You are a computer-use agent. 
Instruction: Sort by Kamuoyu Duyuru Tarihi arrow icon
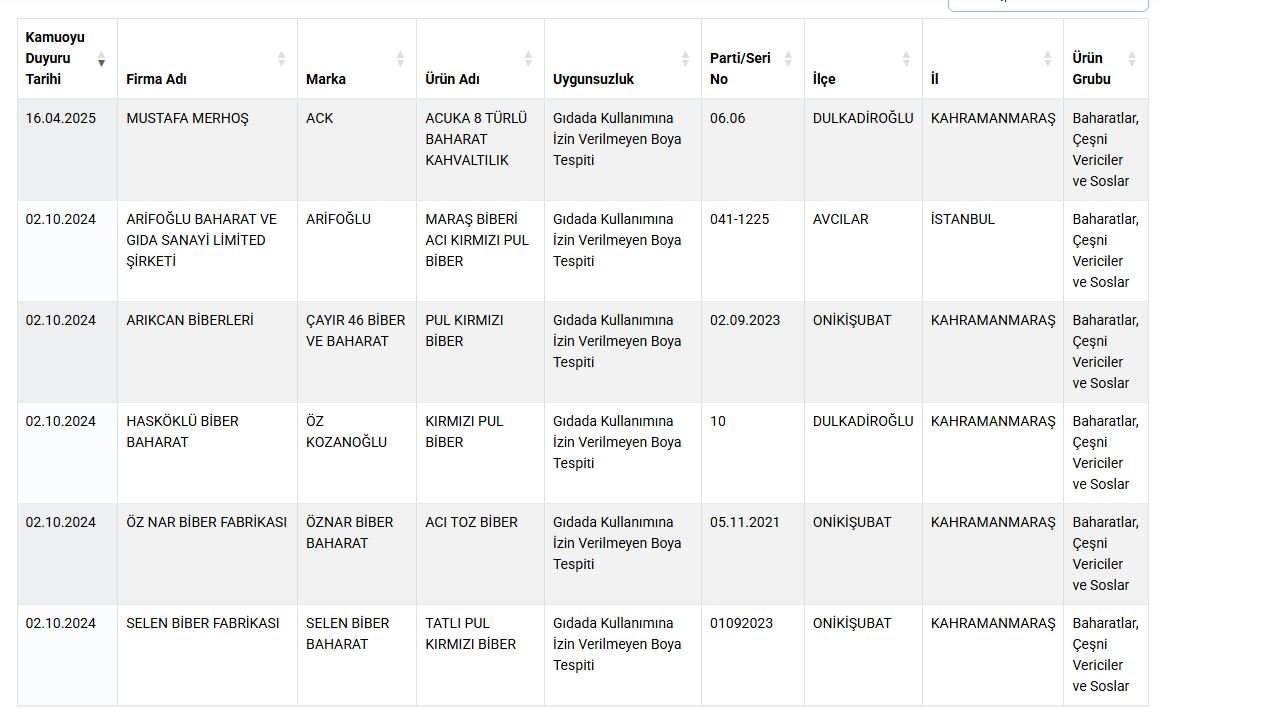[101, 63]
